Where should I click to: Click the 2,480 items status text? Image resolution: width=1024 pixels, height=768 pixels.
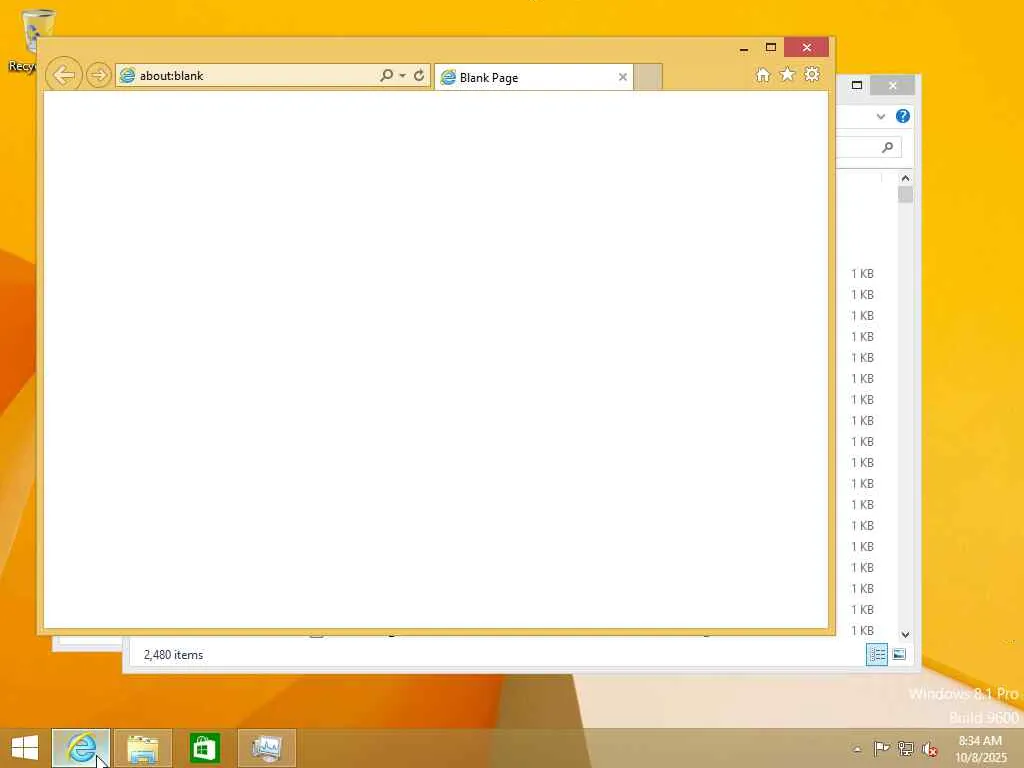pyautogui.click(x=174, y=654)
